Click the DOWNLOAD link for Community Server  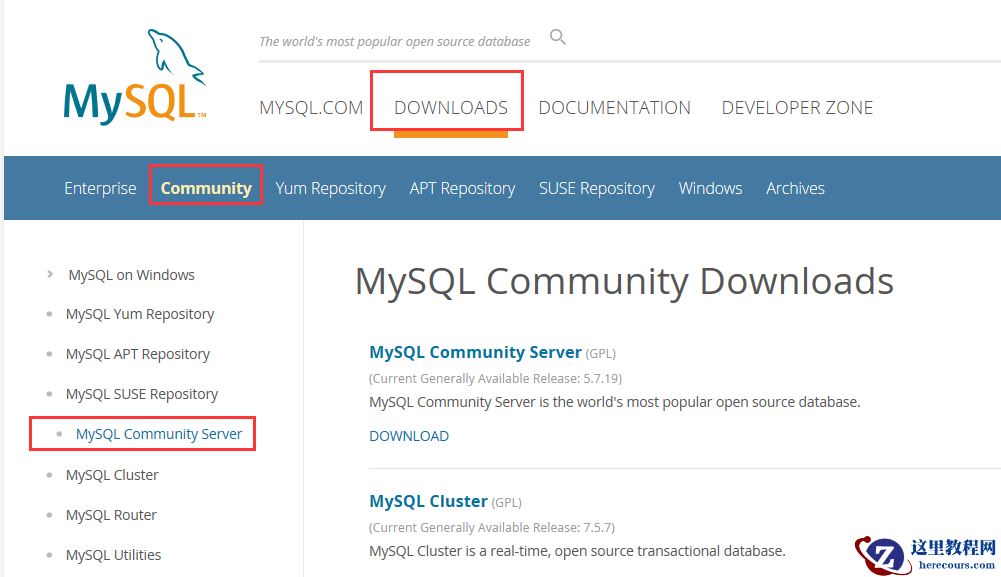[409, 435]
